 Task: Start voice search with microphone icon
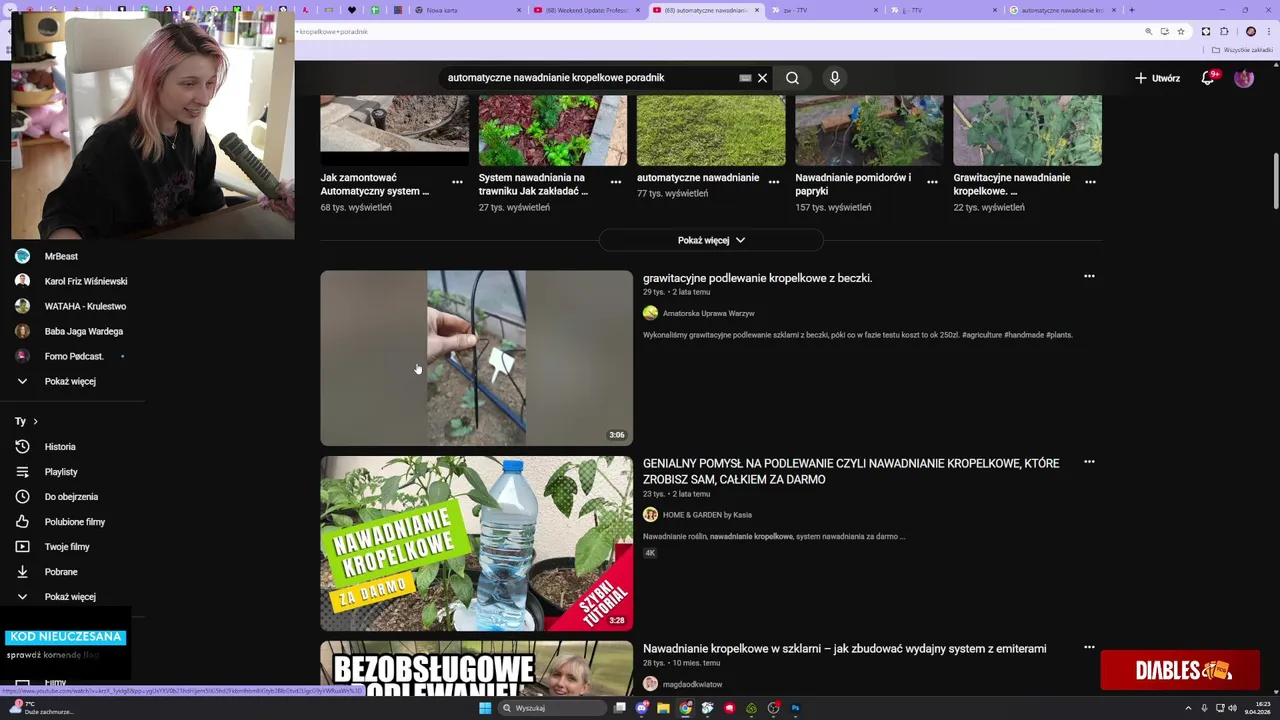point(834,78)
